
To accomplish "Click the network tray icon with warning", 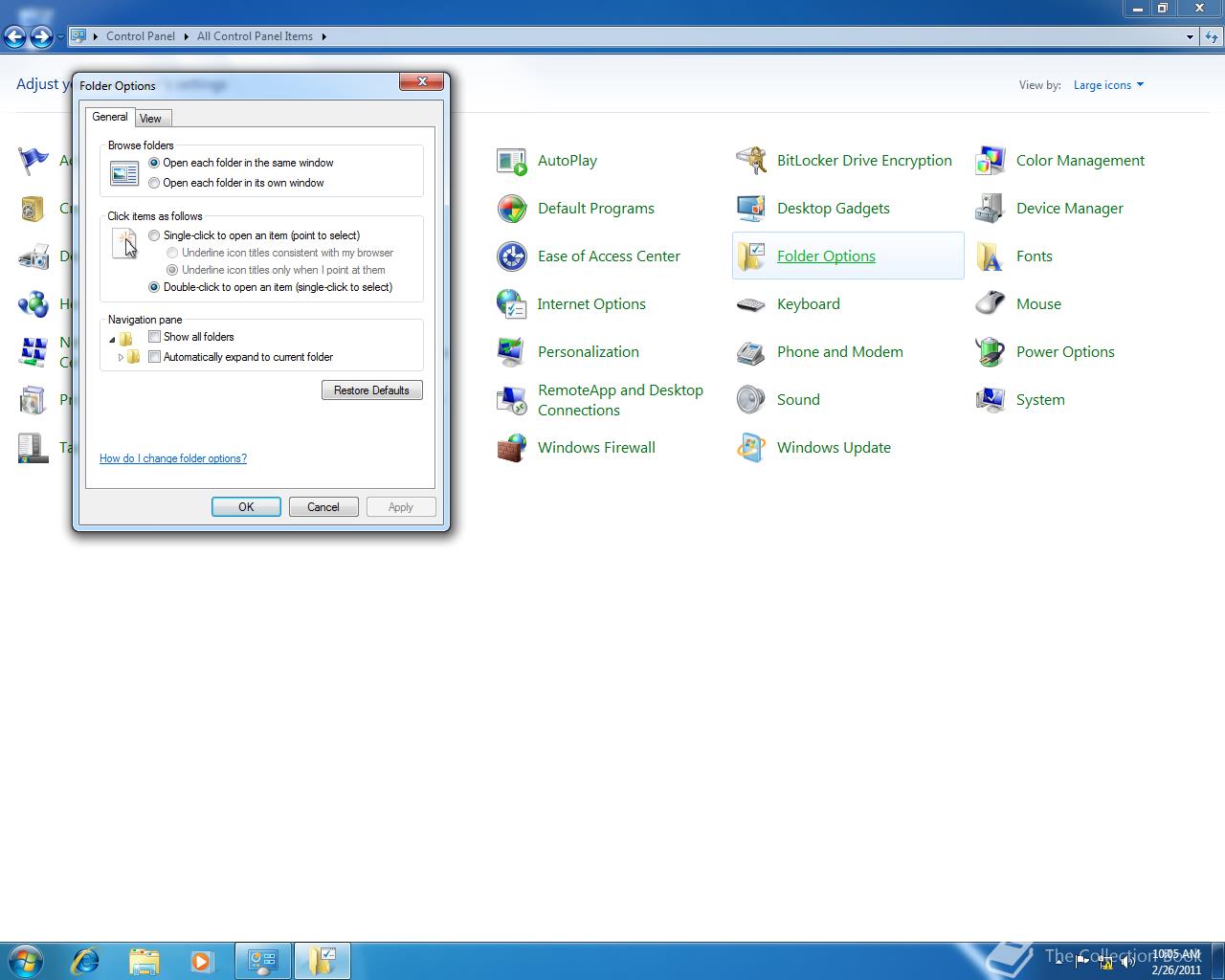I will tap(1105, 963).
